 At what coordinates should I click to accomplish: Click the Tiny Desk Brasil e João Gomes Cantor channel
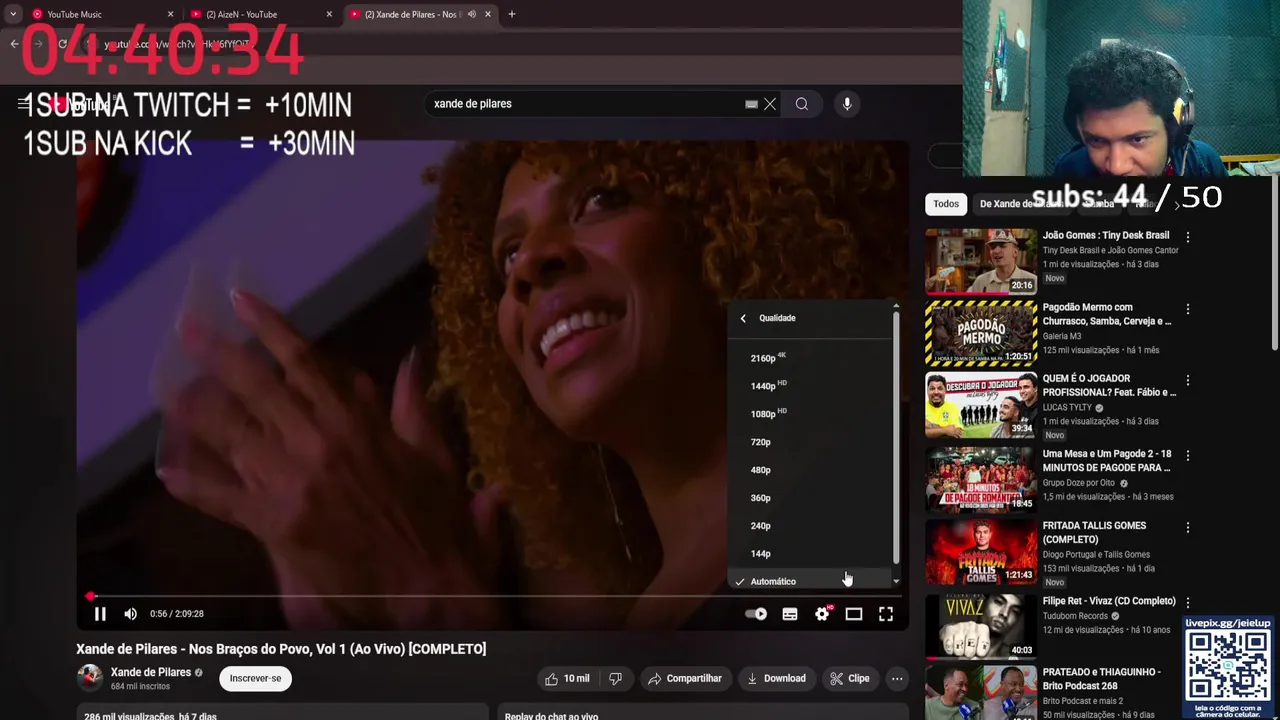[x=1110, y=250]
